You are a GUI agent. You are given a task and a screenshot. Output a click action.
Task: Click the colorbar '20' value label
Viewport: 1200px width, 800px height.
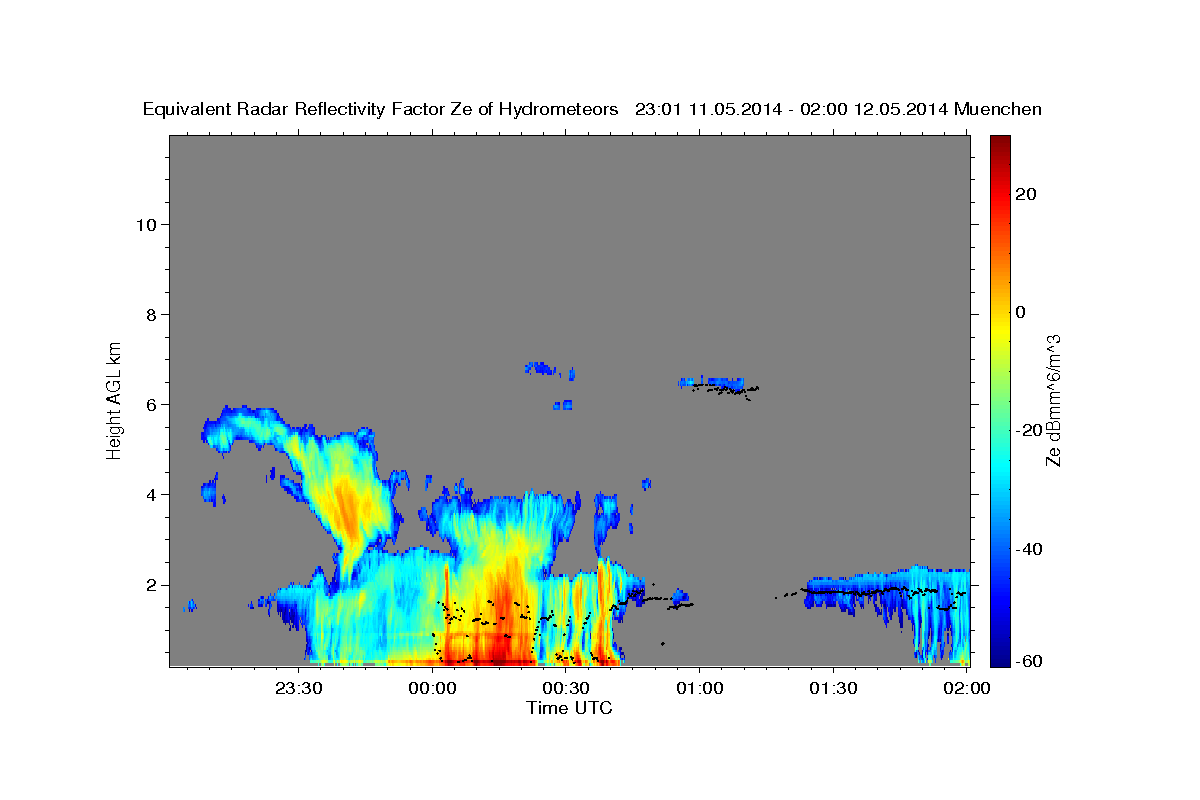coord(1025,194)
